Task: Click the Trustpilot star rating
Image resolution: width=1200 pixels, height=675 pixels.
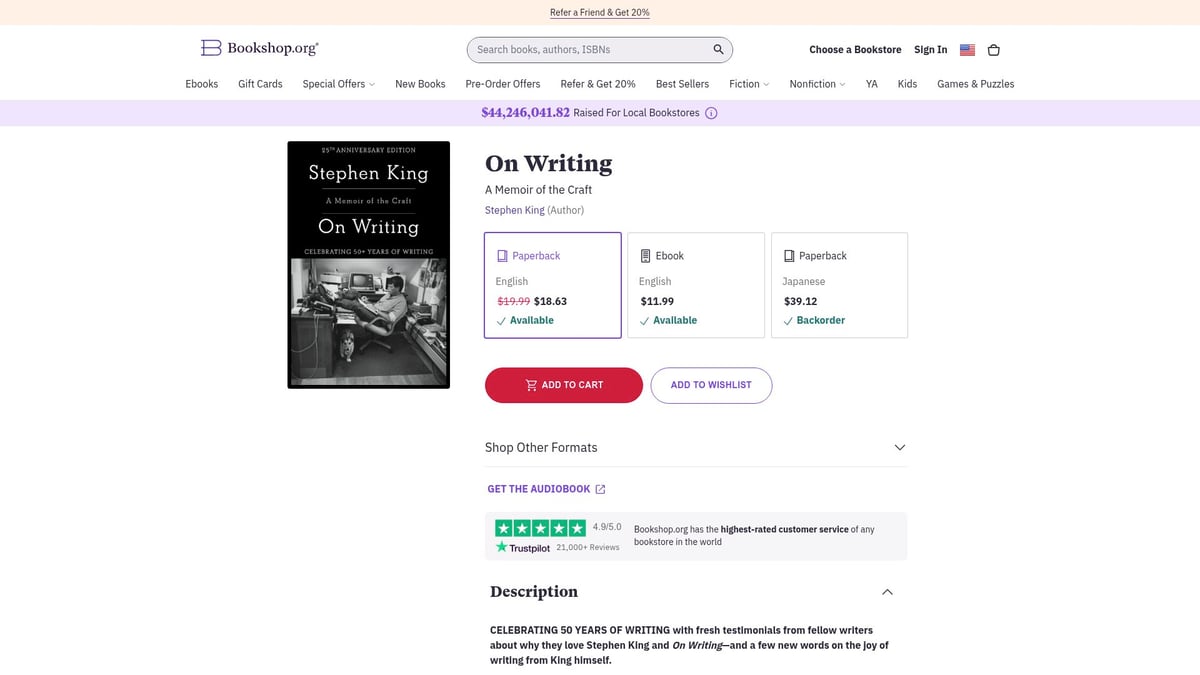Action: click(x=539, y=527)
